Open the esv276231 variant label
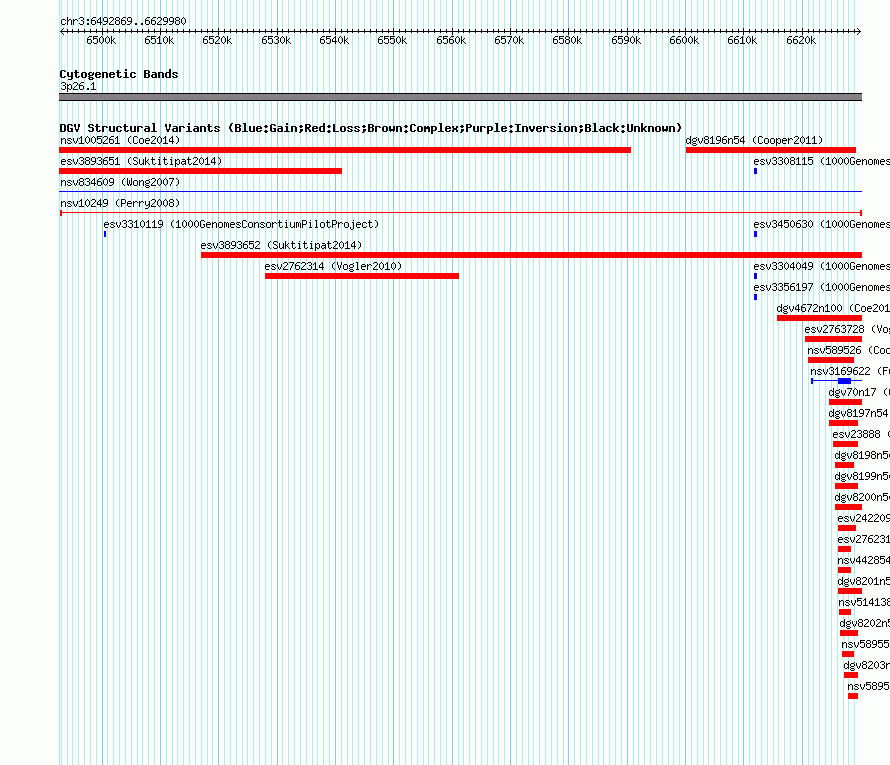The height and width of the screenshot is (765, 890). pos(863,539)
